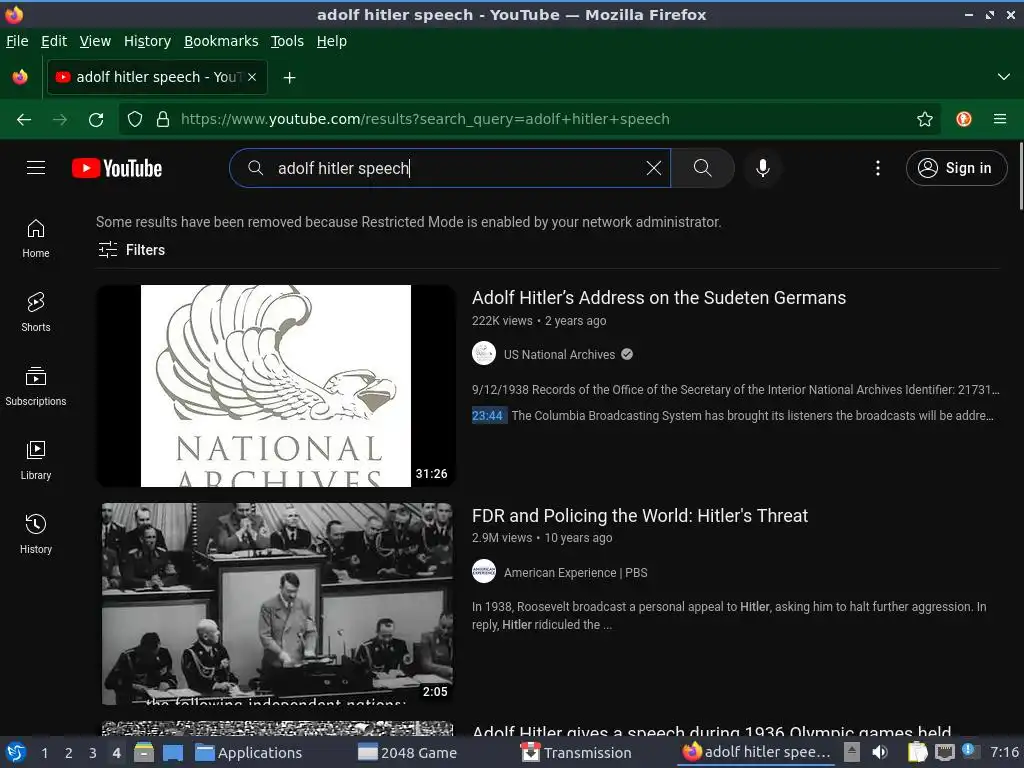
Task: Click the American Experience channel avatar
Action: coord(484,571)
